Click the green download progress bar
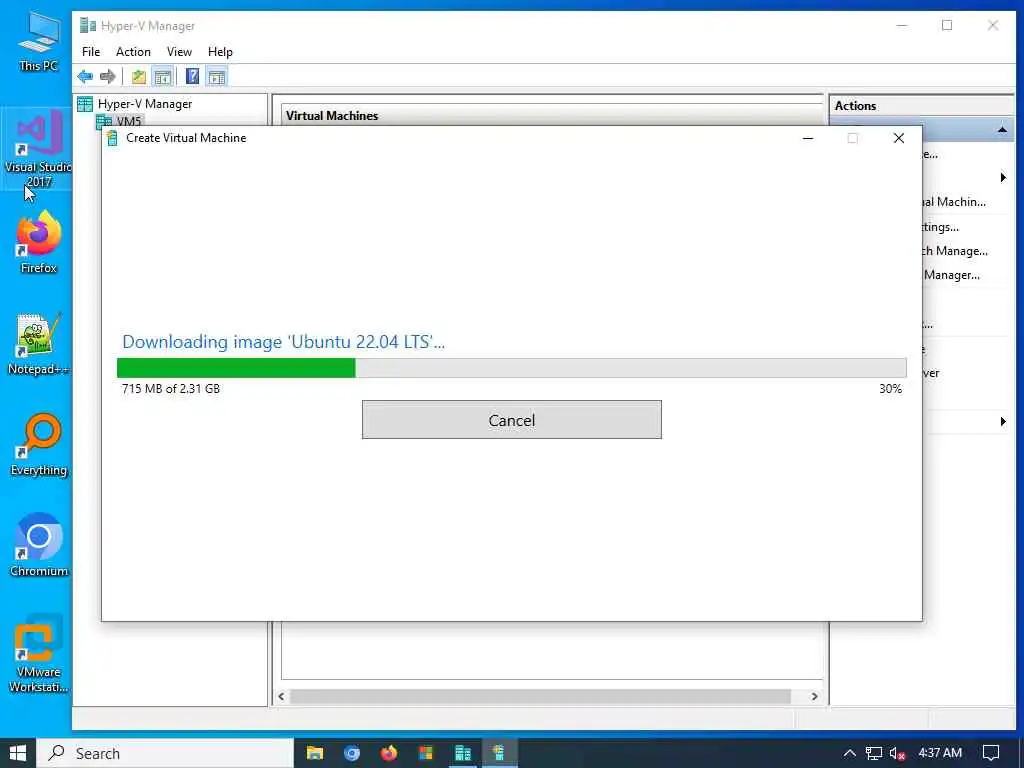The image size is (1024, 768). point(511,368)
